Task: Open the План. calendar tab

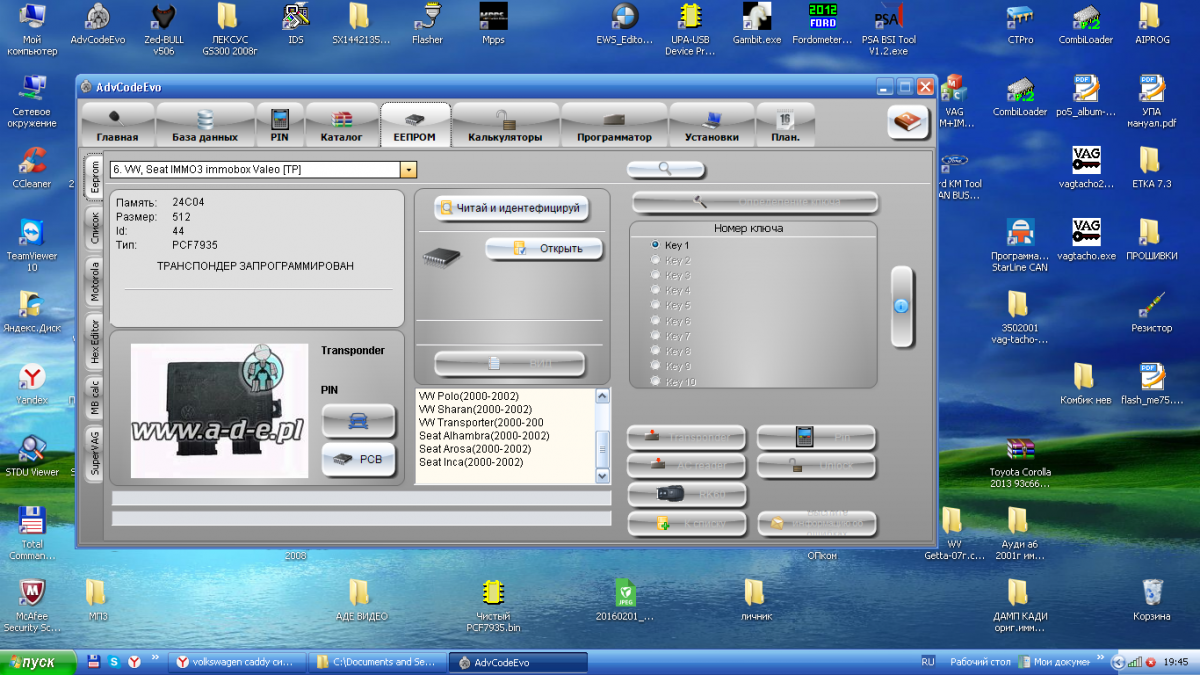Action: 786,125
